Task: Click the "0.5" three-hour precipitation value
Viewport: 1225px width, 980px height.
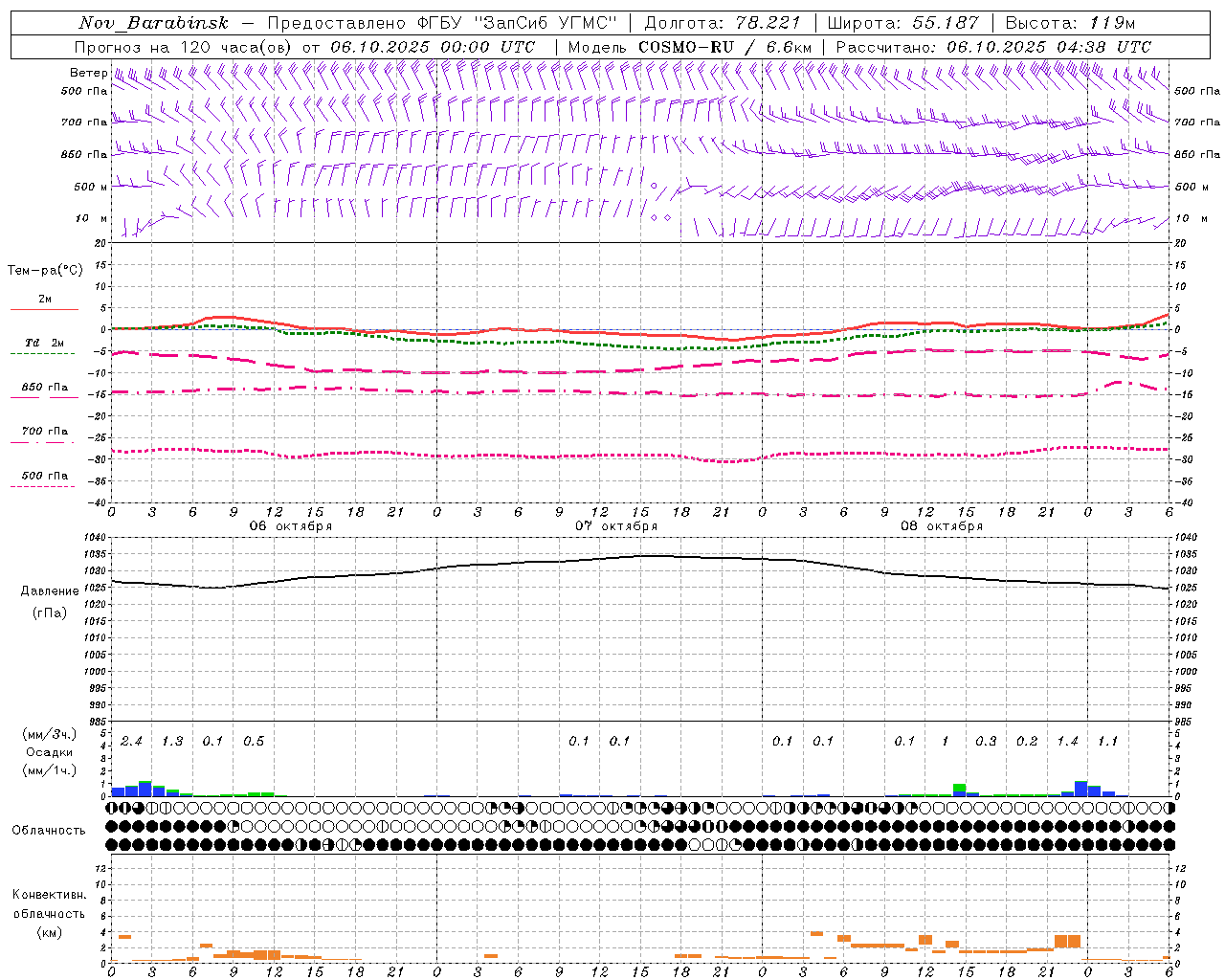Action: click(x=254, y=742)
